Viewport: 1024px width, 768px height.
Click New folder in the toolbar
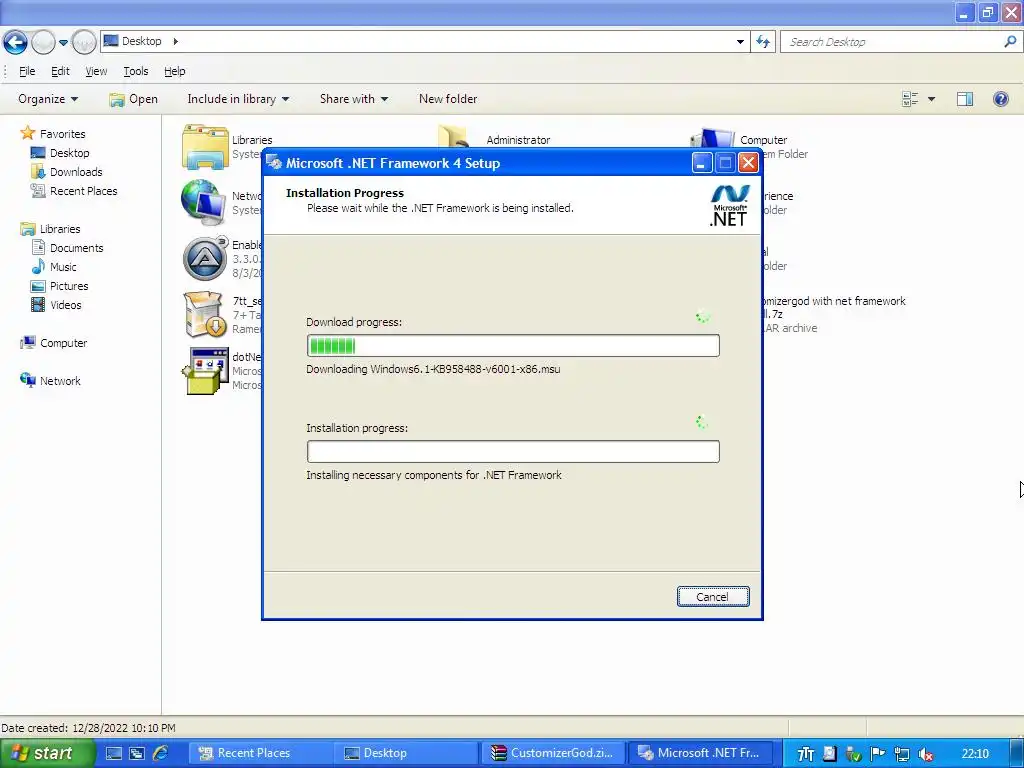[x=448, y=99]
